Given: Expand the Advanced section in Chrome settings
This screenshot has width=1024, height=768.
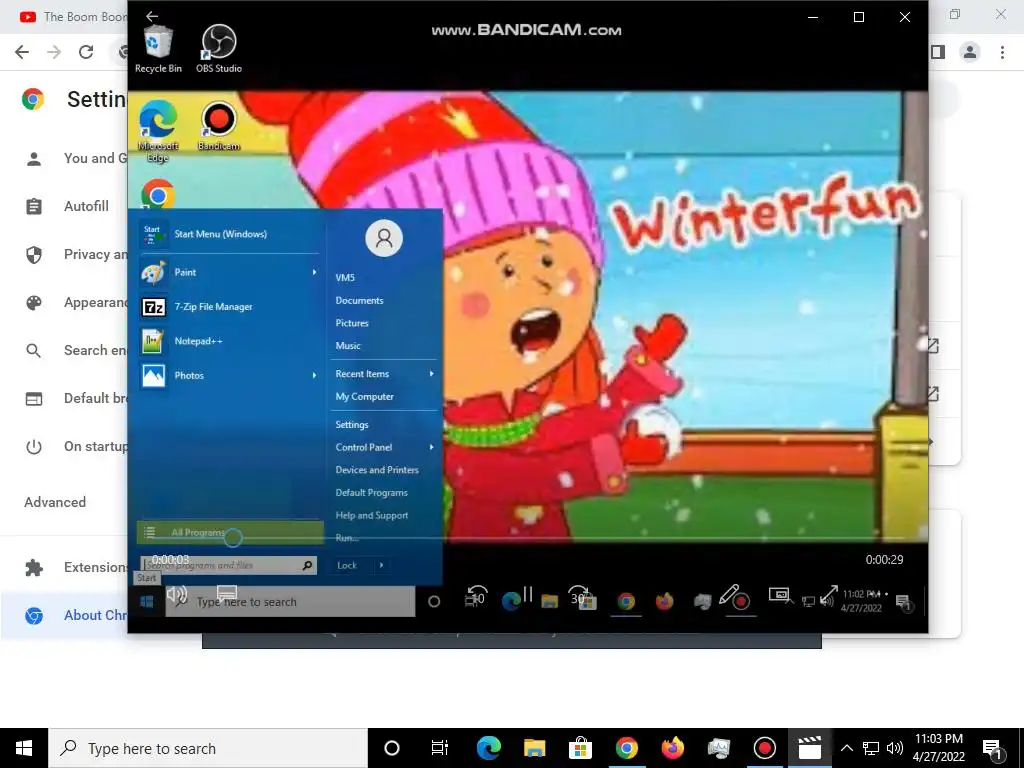Looking at the screenshot, I should coord(56,502).
